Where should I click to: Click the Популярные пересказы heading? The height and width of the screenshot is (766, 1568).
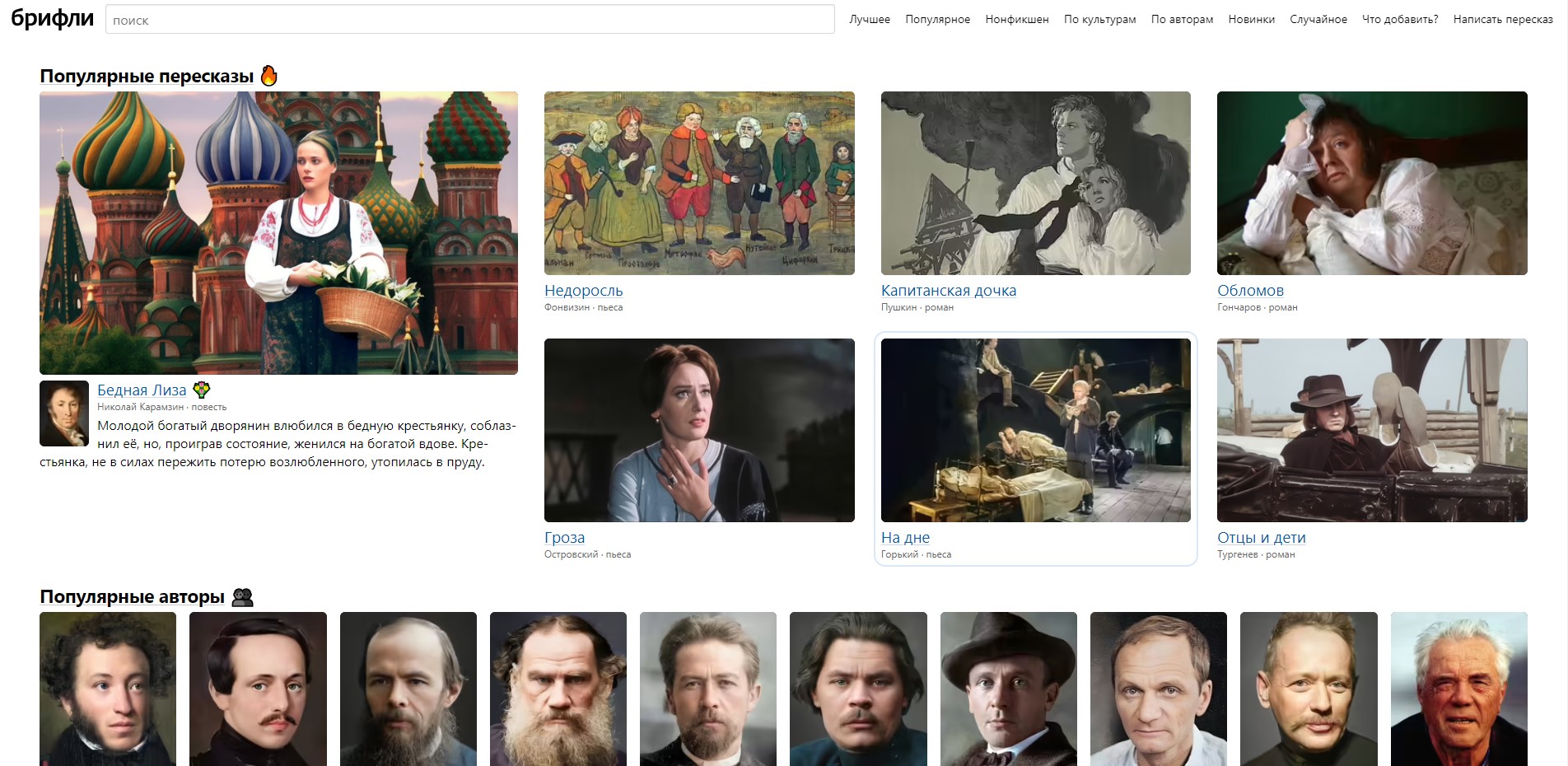tap(147, 76)
